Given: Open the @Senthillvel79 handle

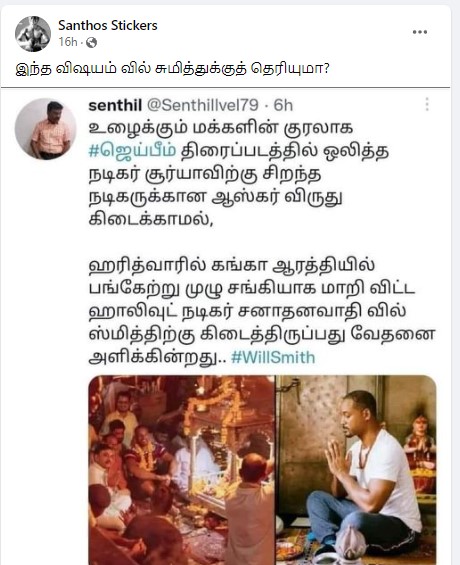Looking at the screenshot, I should tap(202, 106).
